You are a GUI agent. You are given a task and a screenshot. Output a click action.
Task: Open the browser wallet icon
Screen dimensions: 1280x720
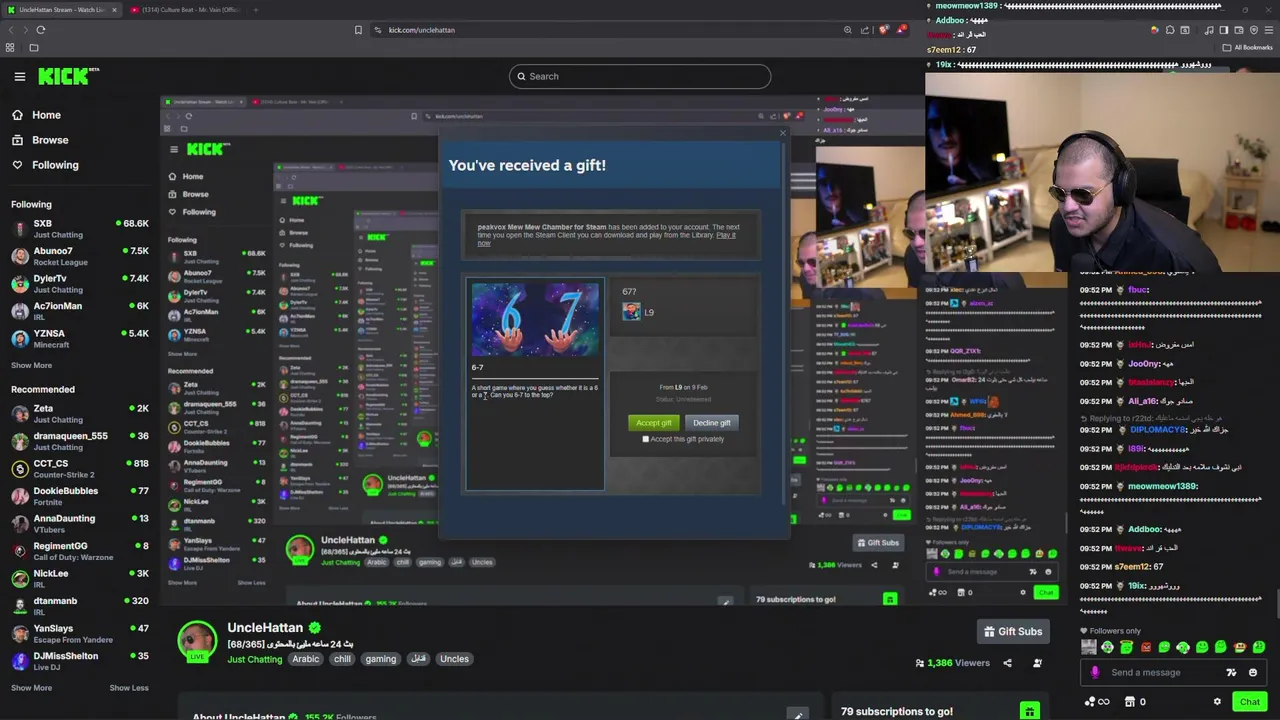[1238, 30]
